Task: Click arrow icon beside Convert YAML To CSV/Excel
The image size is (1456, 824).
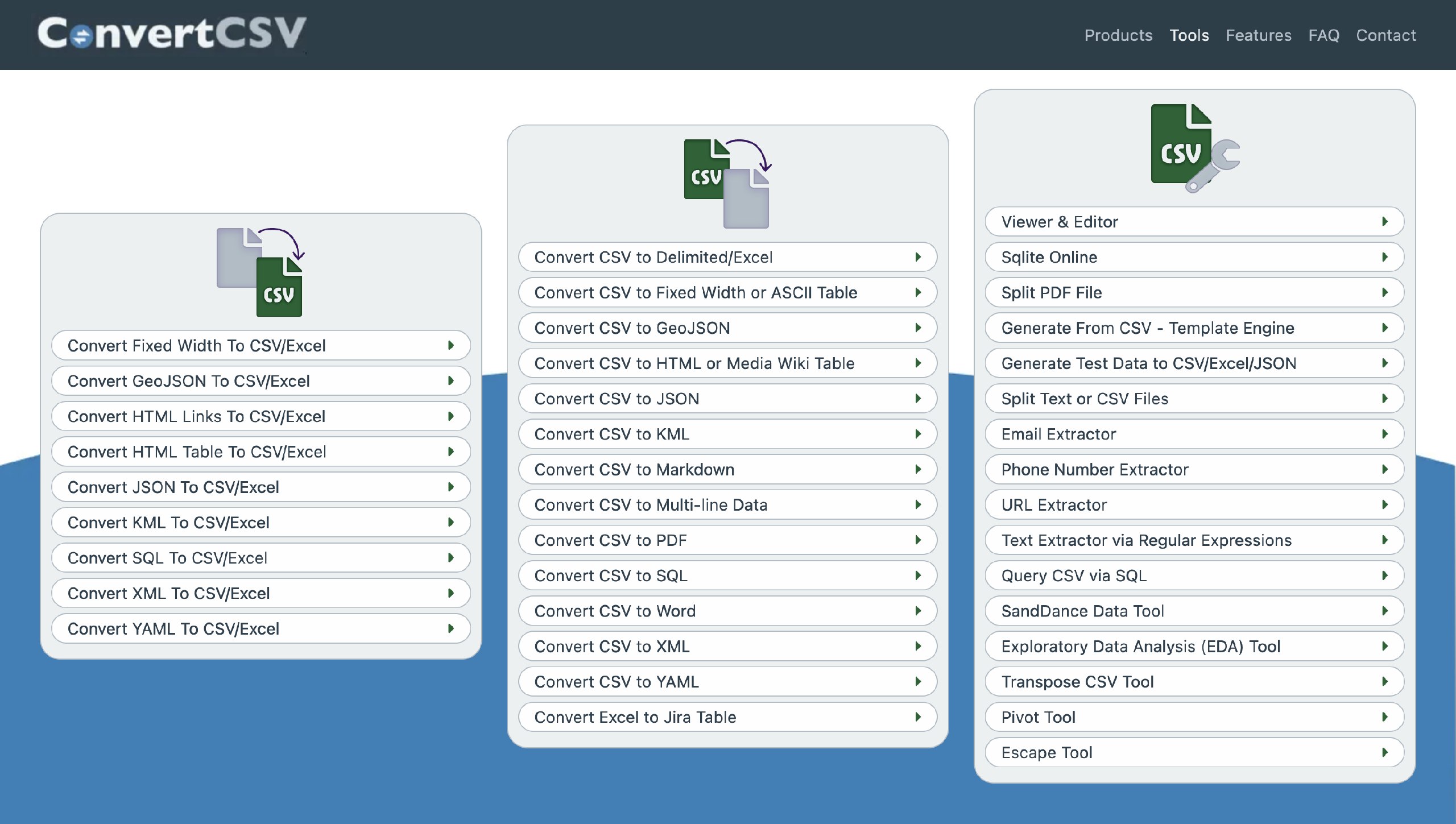Action: click(451, 628)
